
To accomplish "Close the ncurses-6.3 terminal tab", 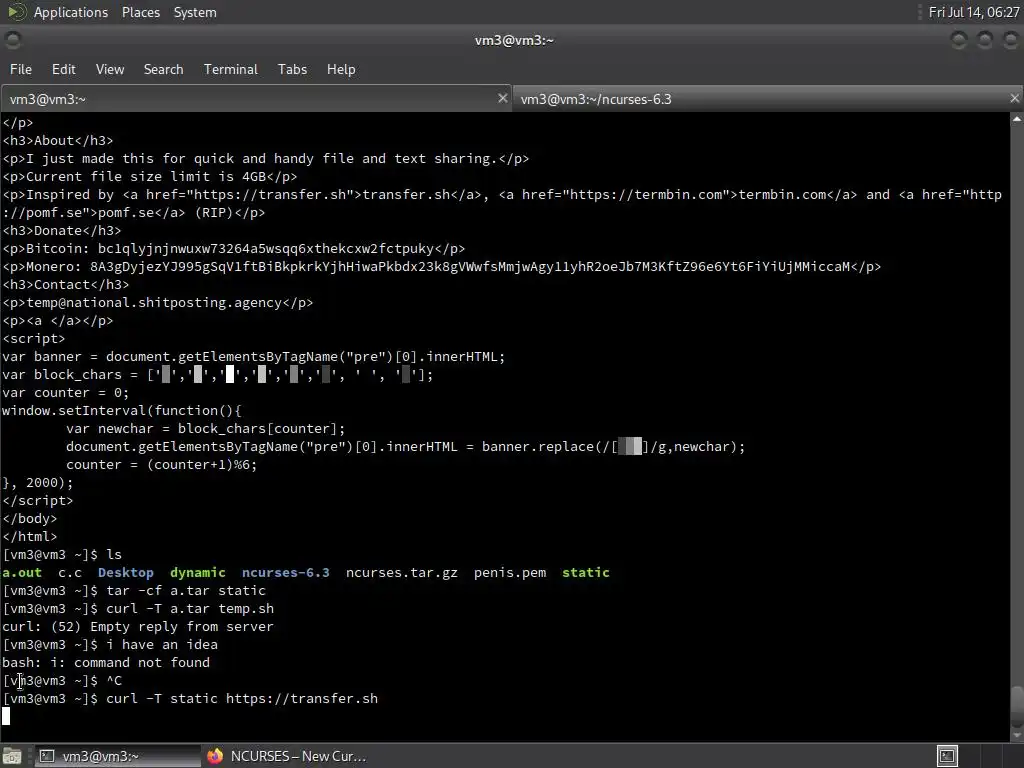I will 1014,99.
